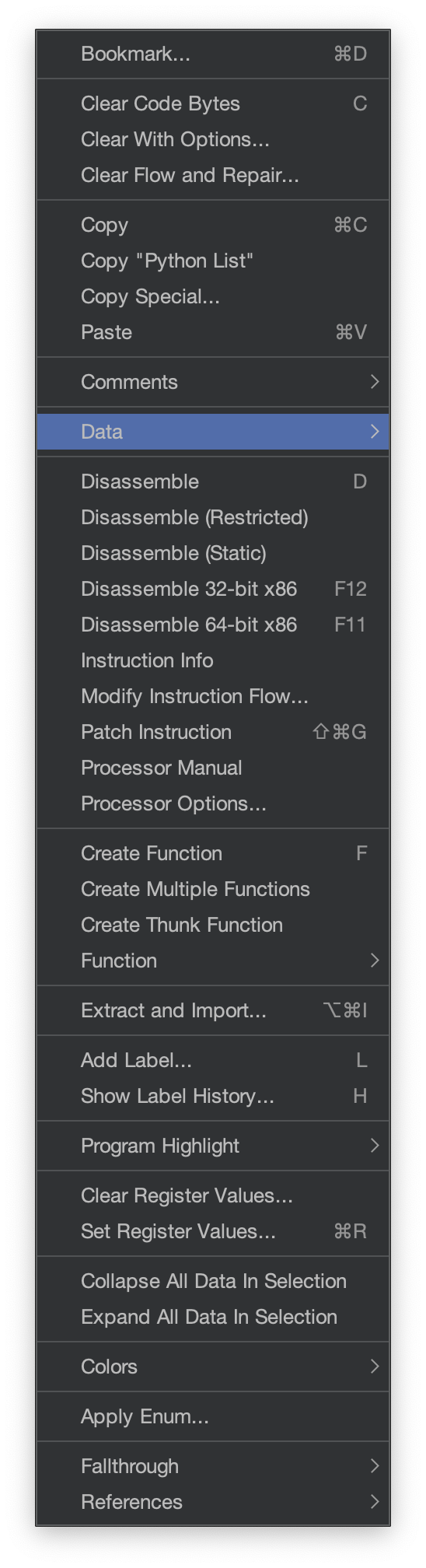Image resolution: width=426 pixels, height=1568 pixels.
Task: Select Extract and Import...
Action: (213, 1010)
